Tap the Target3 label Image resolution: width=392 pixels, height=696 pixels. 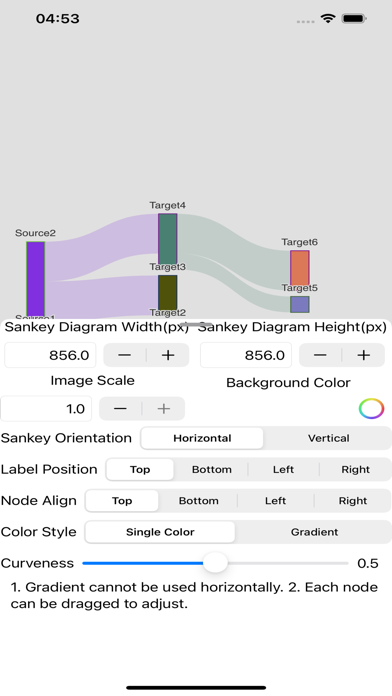click(167, 267)
